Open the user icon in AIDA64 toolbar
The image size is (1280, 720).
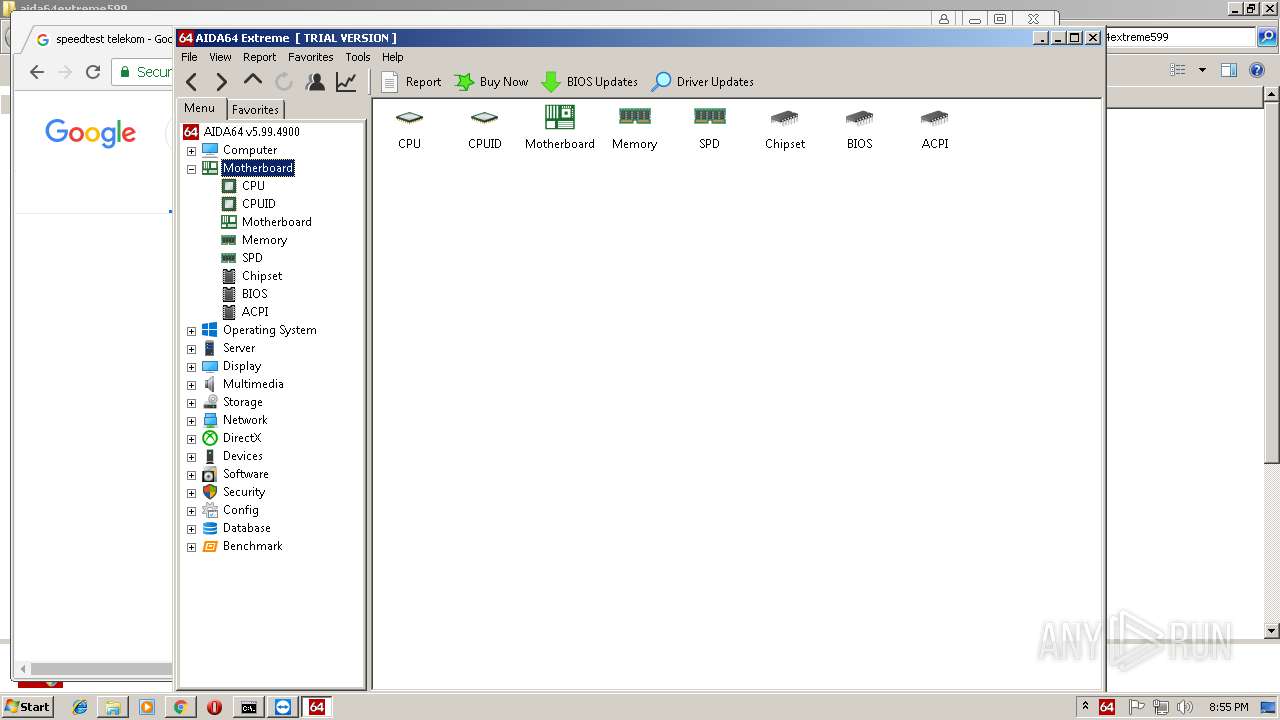coord(315,82)
